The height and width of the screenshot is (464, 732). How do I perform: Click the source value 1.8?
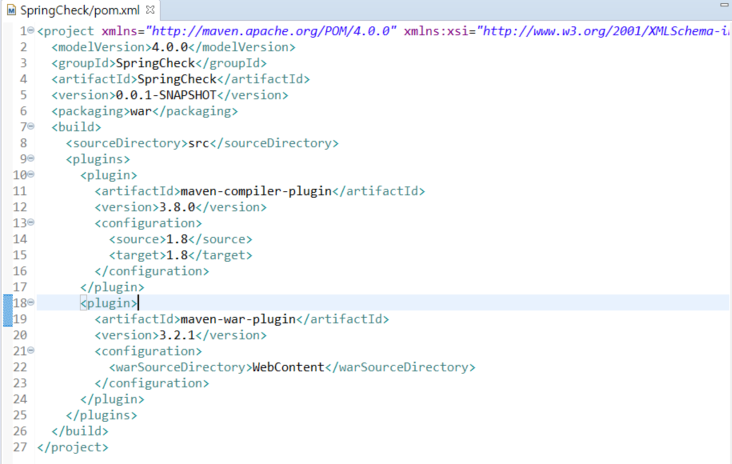(x=177, y=239)
